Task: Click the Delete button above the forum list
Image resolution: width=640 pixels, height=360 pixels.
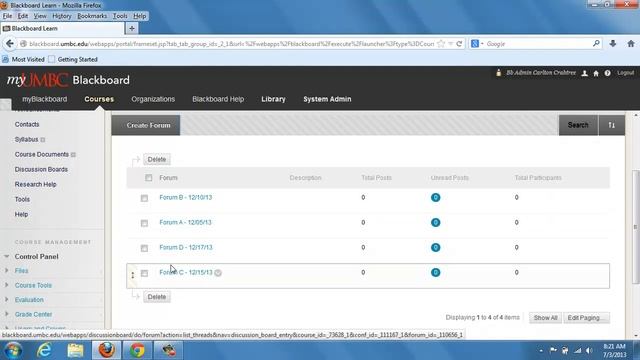Action: click(x=157, y=159)
